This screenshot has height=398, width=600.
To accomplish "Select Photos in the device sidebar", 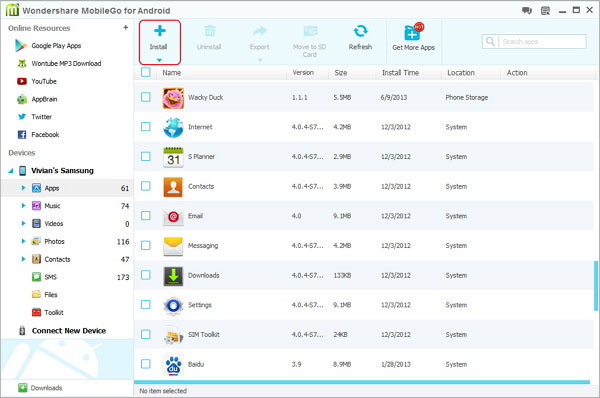I will coord(54,241).
